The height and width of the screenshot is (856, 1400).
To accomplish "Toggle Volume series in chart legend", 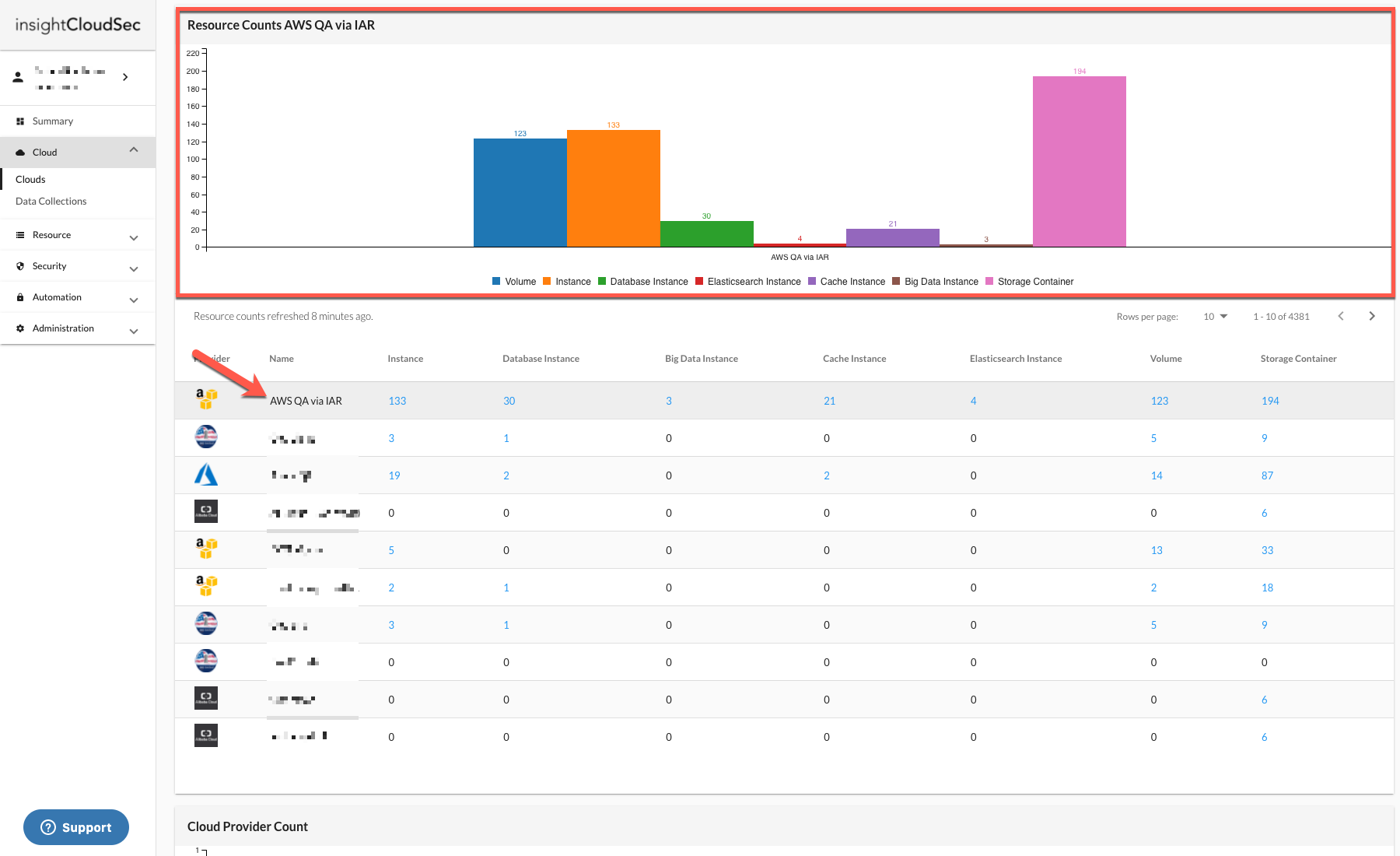I will (514, 282).
